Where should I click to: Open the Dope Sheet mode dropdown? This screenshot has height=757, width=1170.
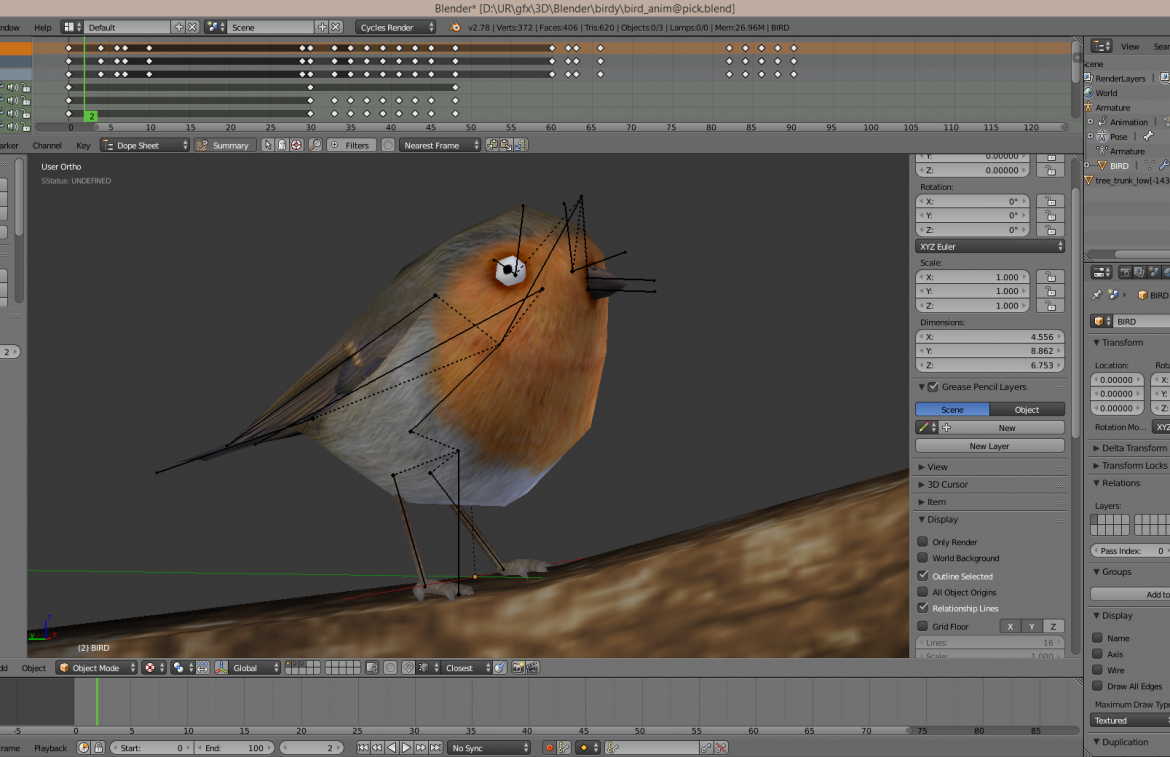coord(146,145)
